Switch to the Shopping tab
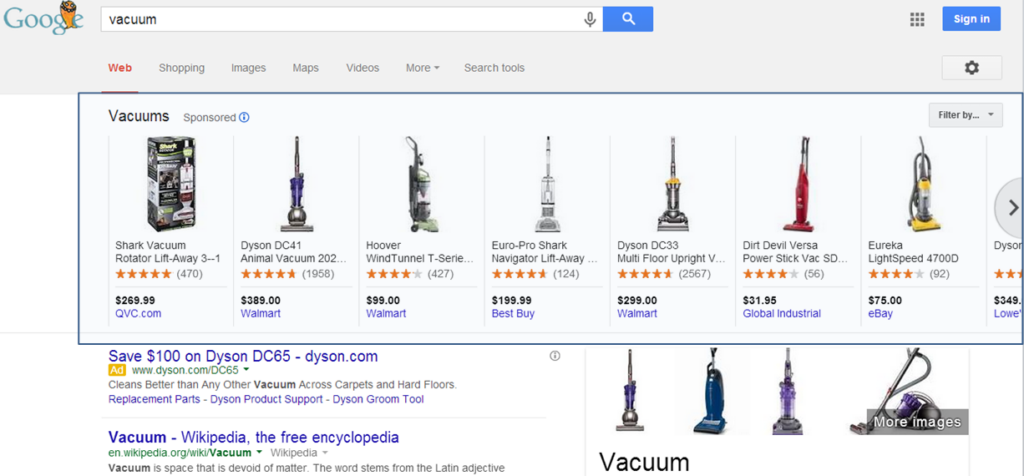This screenshot has width=1024, height=476. 181,68
